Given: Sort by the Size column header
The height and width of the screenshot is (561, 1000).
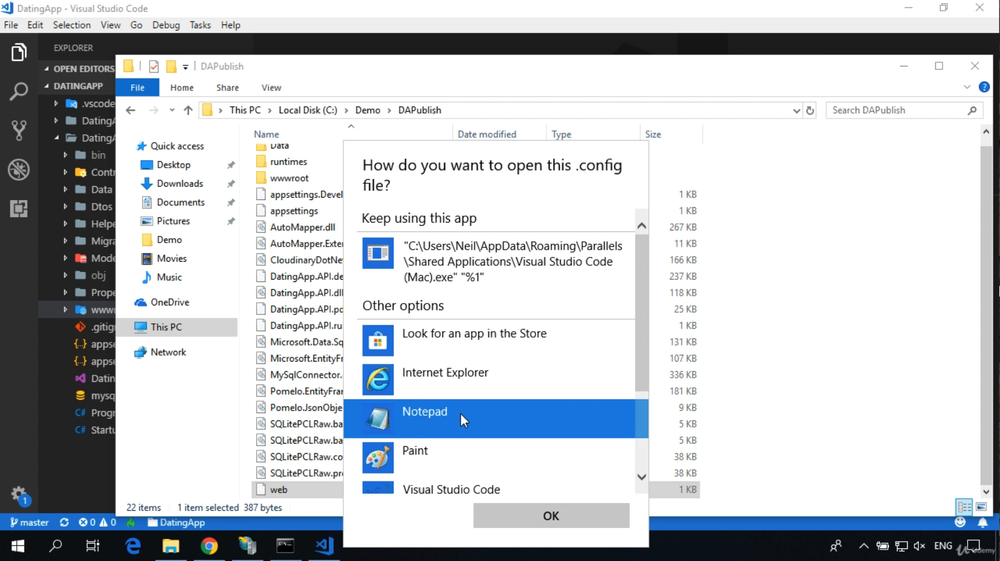Looking at the screenshot, I should tap(653, 135).
